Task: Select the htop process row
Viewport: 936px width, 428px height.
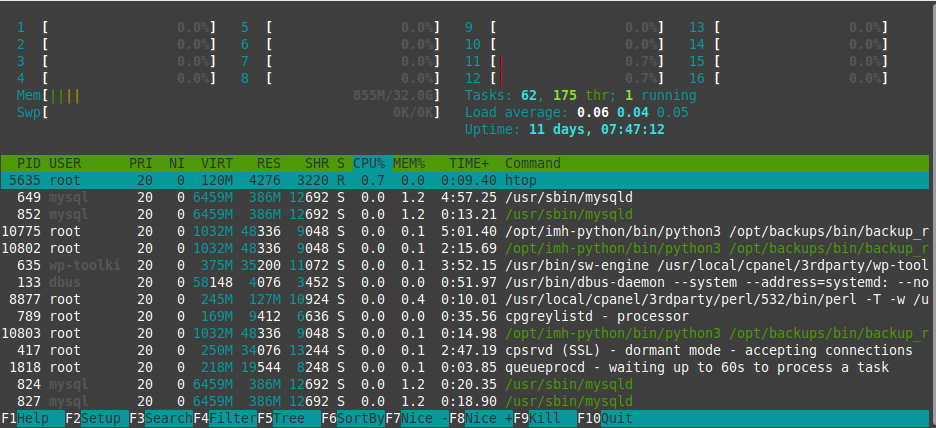Action: [x=465, y=180]
